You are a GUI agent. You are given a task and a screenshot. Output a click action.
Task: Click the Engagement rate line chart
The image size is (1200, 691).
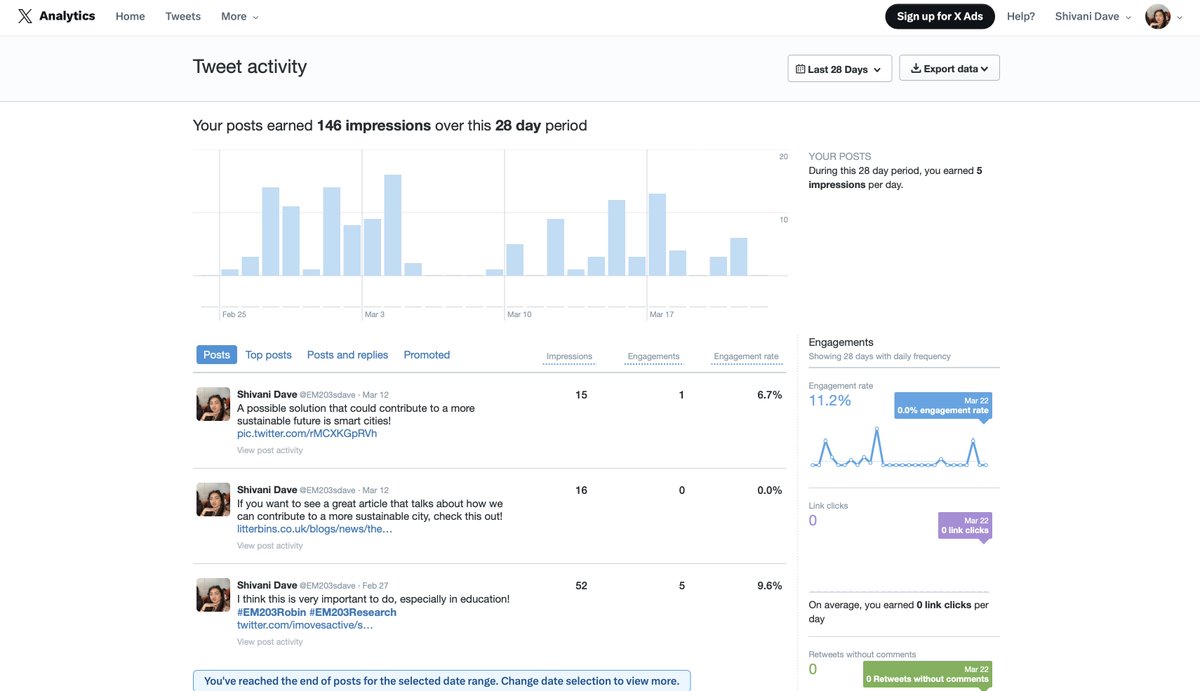click(x=899, y=447)
